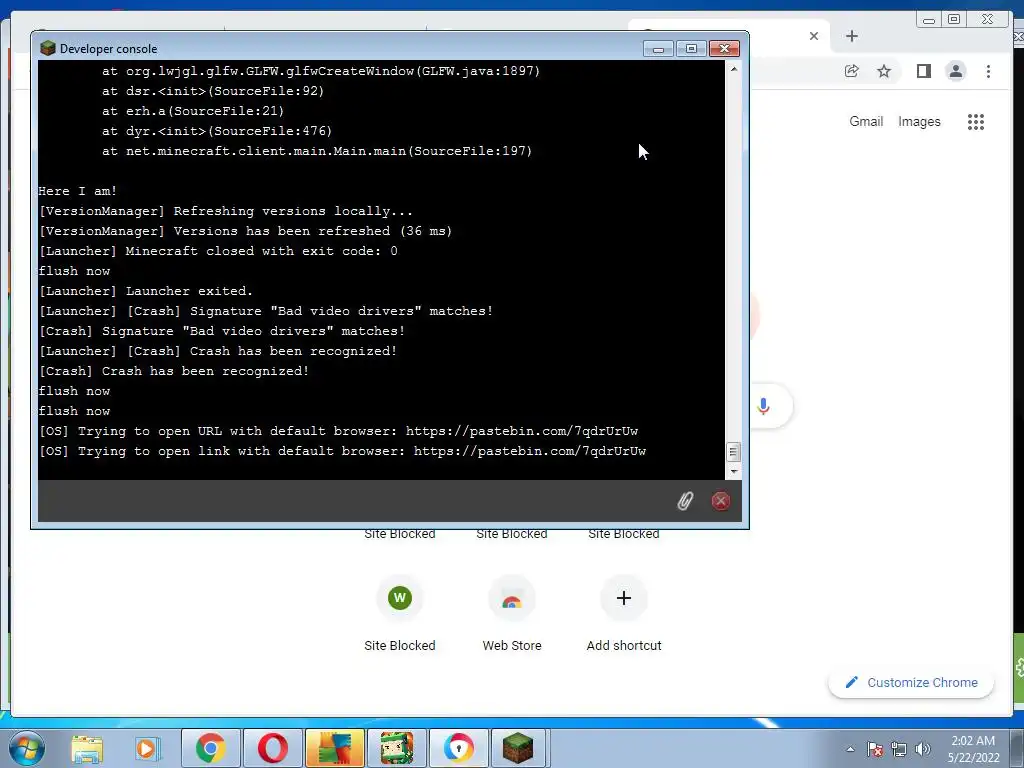Close the active Chrome tab
Screen dimensions: 1024x768
[814, 36]
